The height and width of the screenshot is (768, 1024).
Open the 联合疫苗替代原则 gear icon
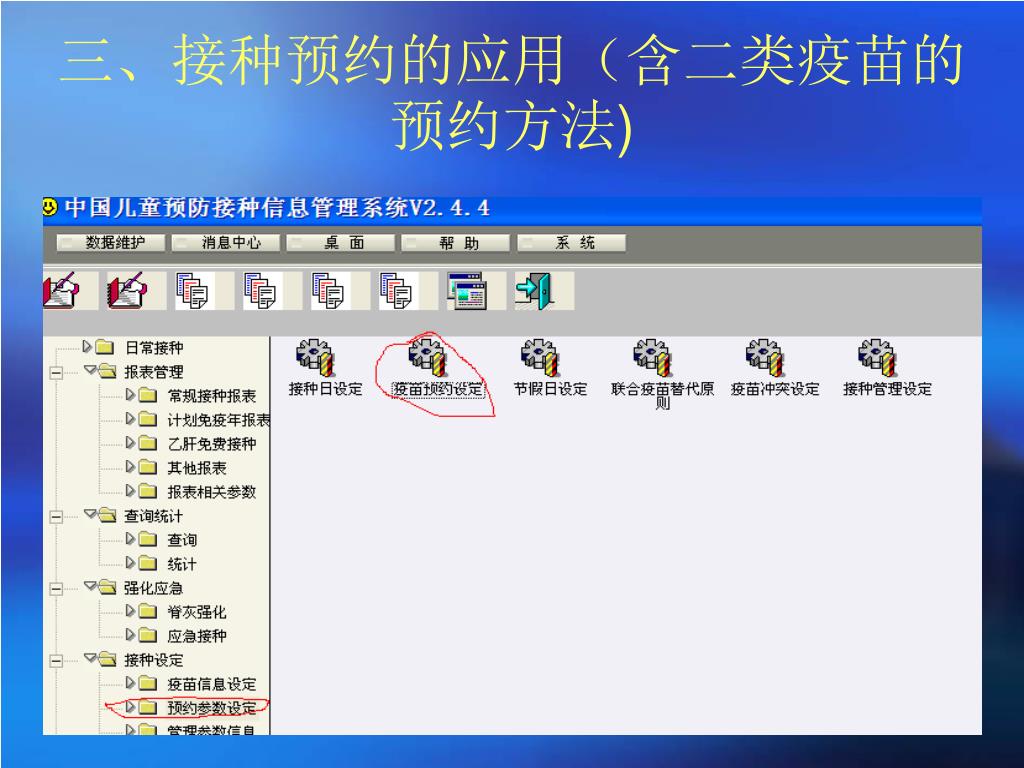pyautogui.click(x=652, y=357)
